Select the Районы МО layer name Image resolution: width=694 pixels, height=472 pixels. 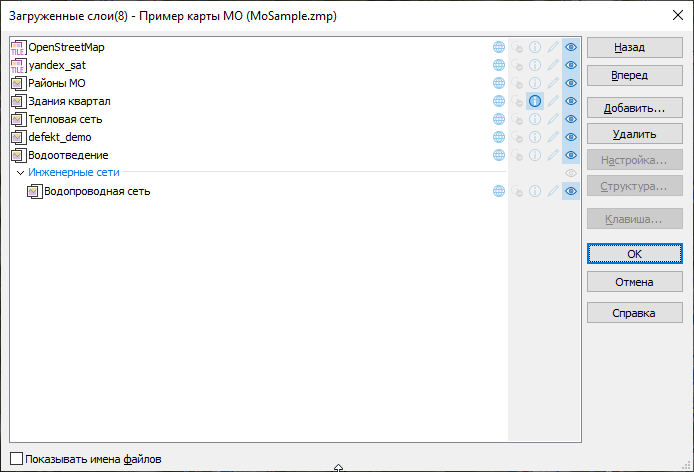pos(57,83)
